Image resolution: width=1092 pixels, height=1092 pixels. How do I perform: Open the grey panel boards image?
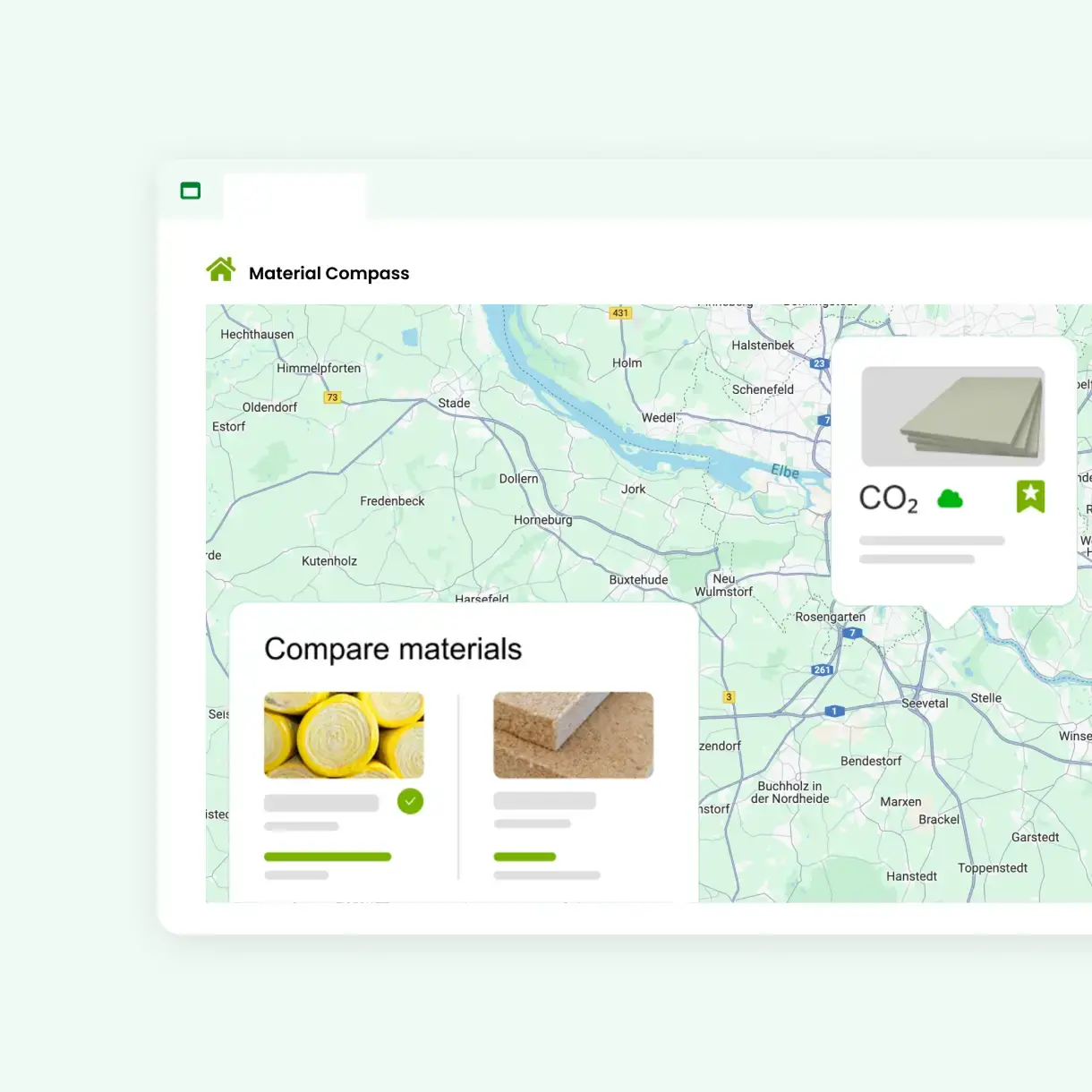tap(953, 416)
